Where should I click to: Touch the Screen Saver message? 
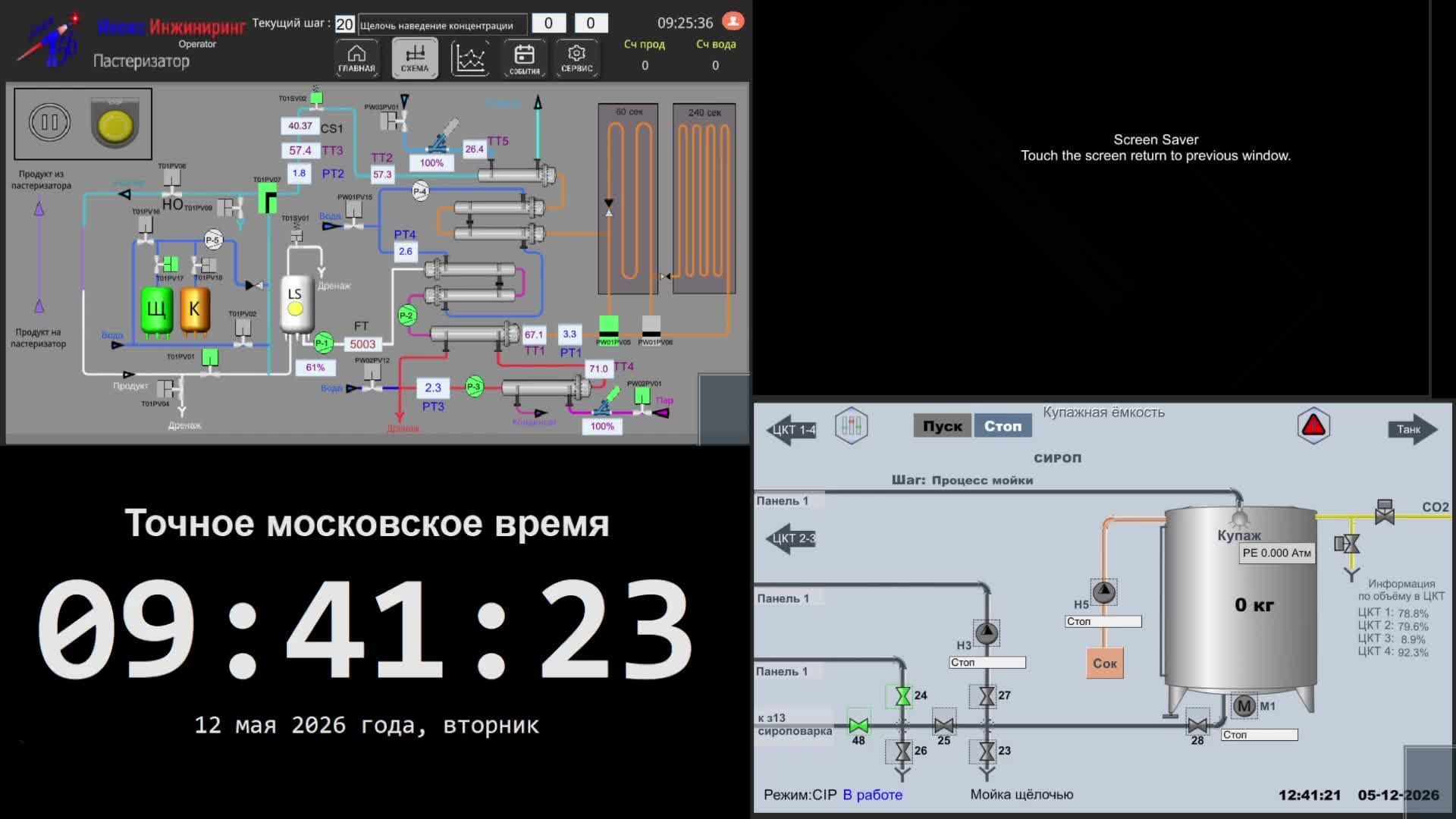1156,148
